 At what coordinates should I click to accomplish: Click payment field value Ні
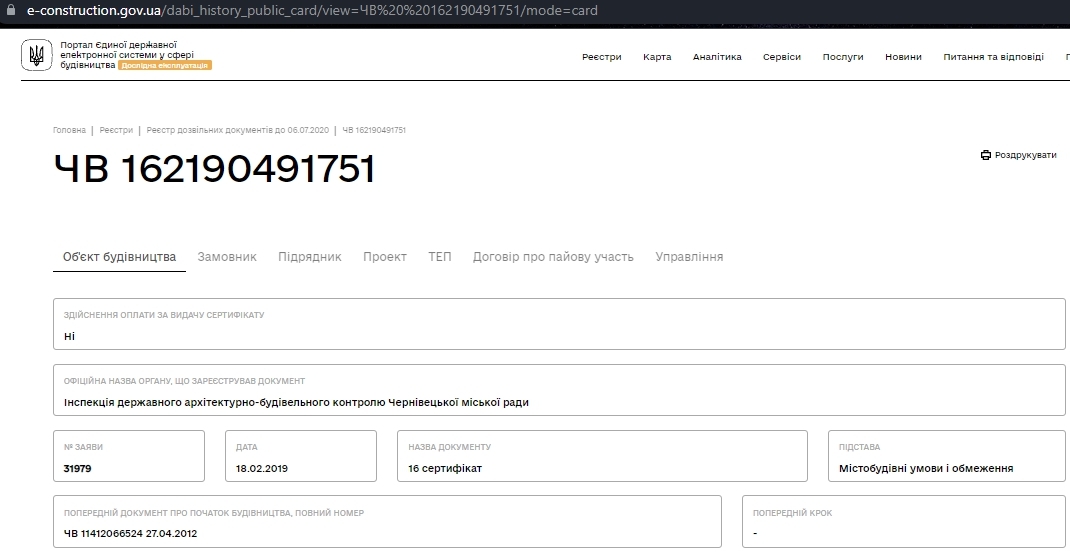[x=69, y=336]
